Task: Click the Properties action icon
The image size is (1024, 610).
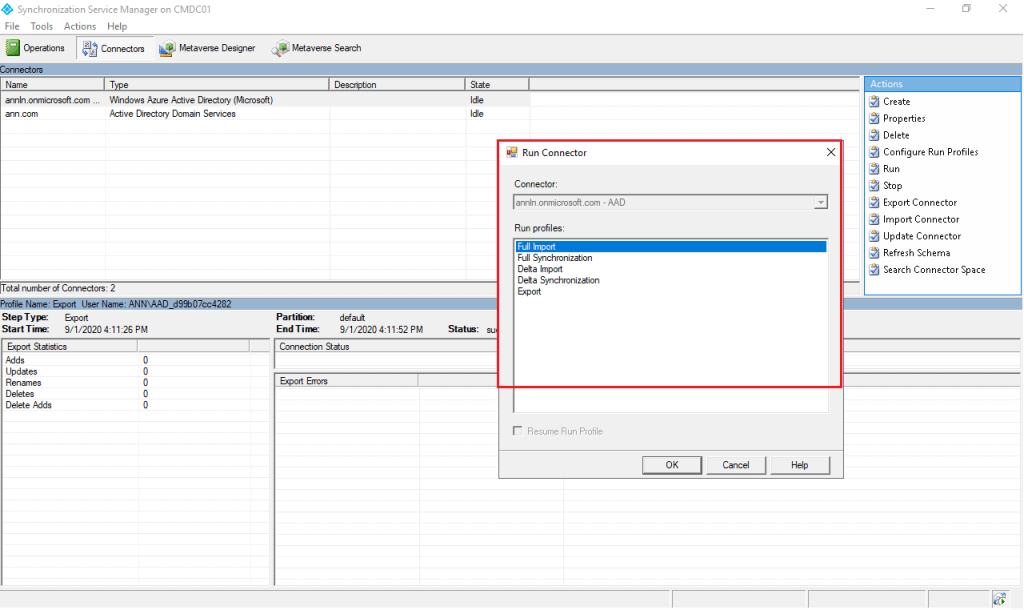Action: pyautogui.click(x=874, y=118)
